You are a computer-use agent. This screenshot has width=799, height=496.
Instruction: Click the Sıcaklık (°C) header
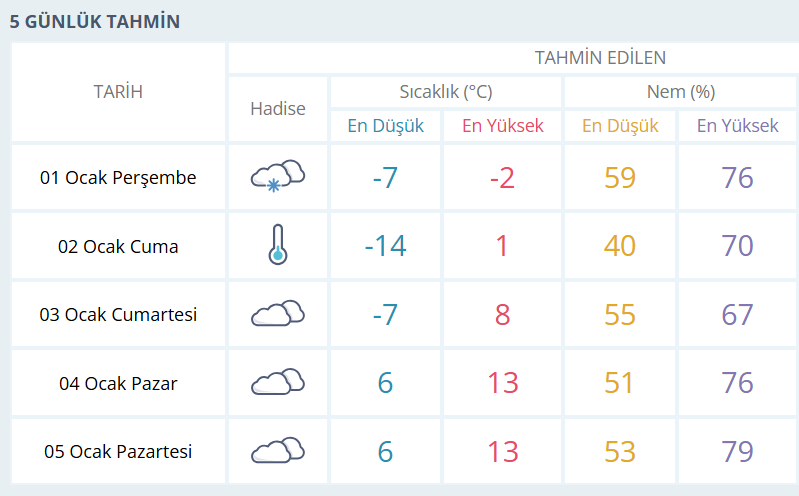(x=445, y=92)
